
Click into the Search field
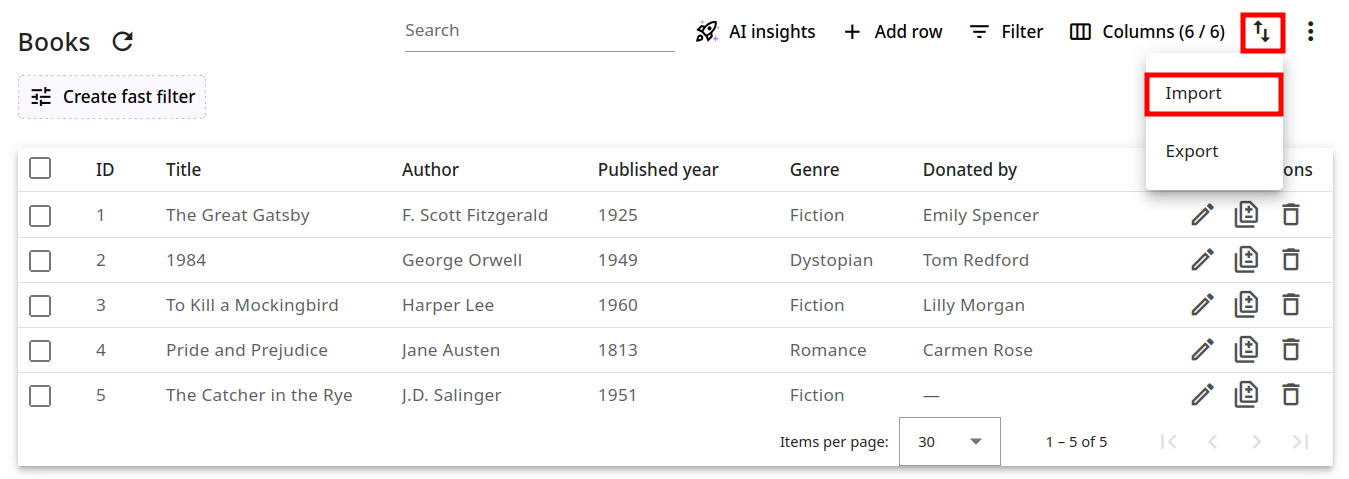[x=539, y=31]
